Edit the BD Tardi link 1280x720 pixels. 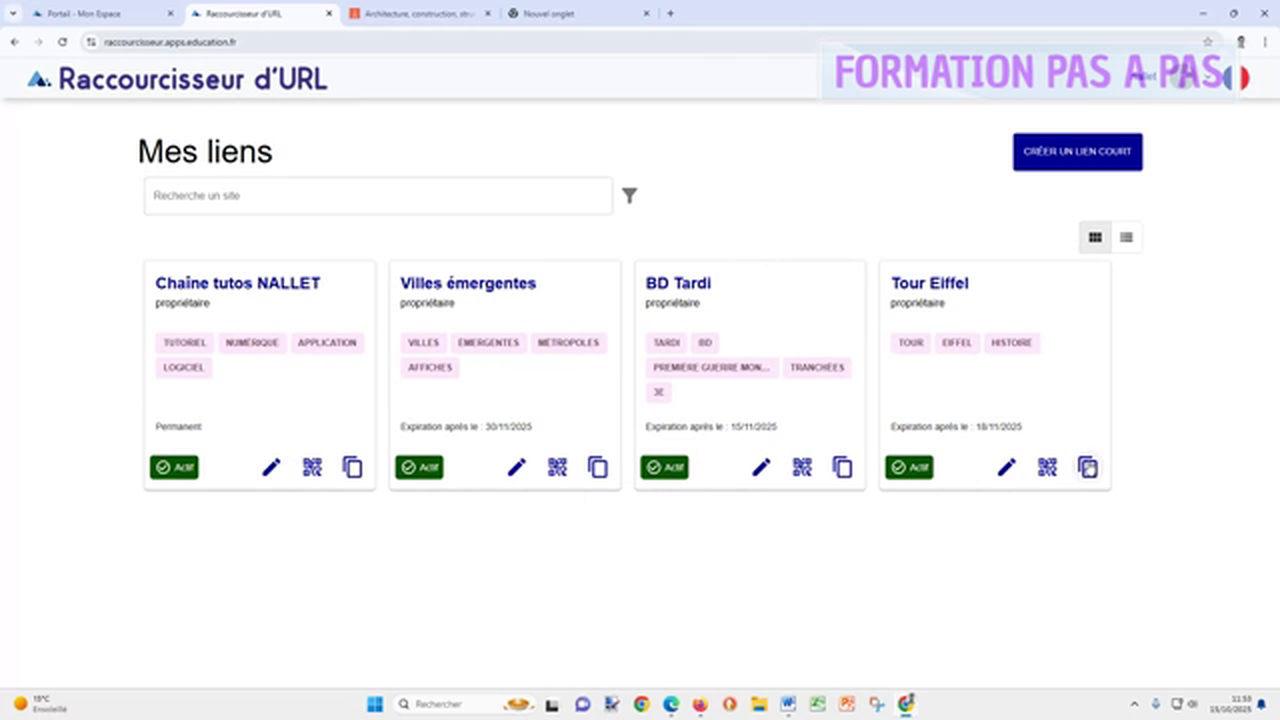pyautogui.click(x=761, y=467)
